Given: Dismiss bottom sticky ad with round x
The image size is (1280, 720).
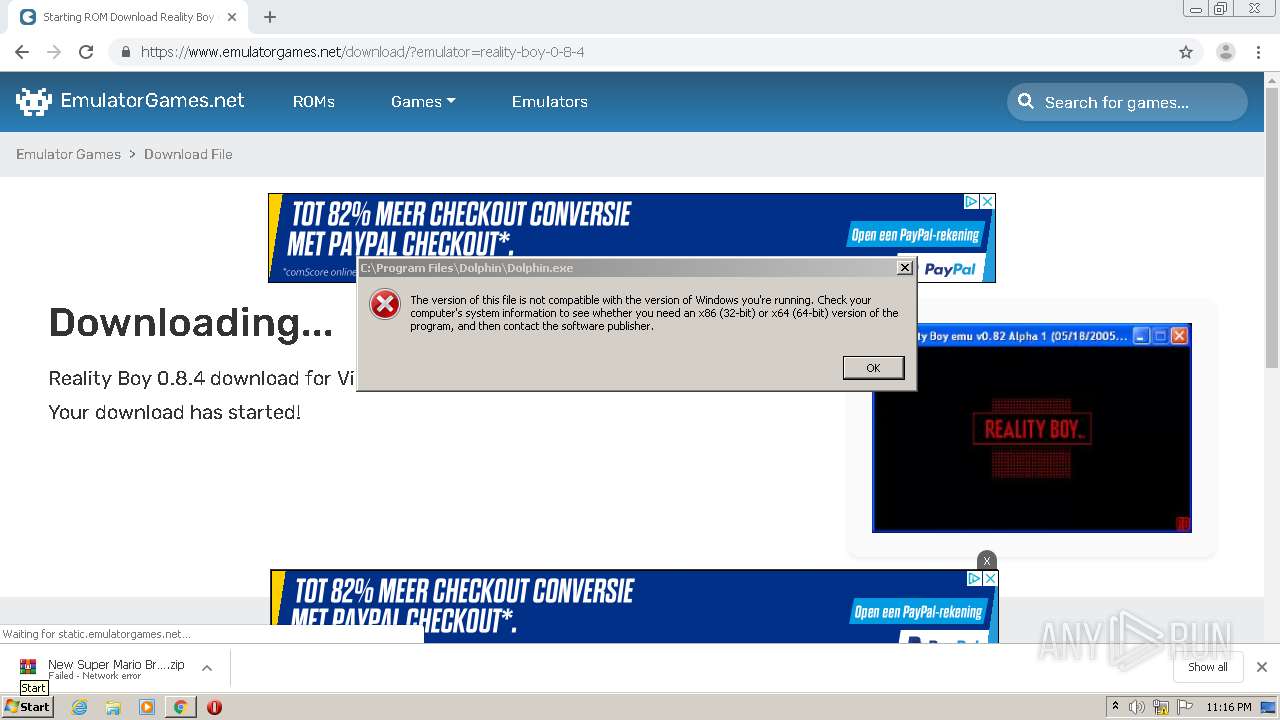Looking at the screenshot, I should [987, 560].
